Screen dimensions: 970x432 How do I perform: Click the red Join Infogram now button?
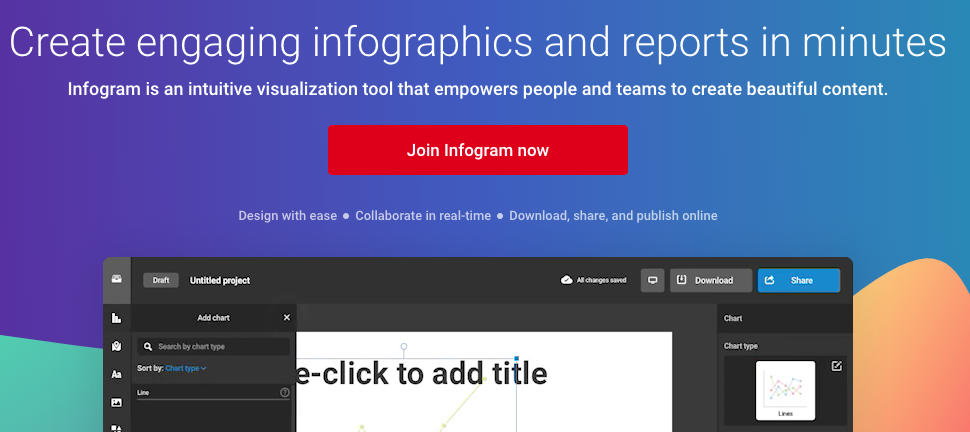(478, 150)
